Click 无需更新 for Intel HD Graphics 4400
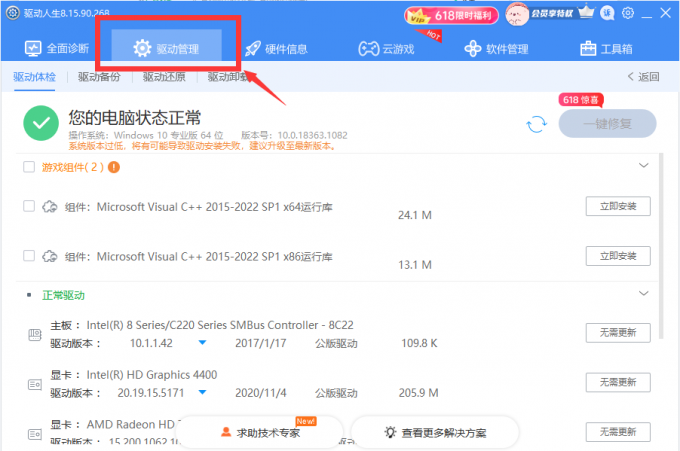Viewport: 680px width, 451px height. click(x=618, y=382)
